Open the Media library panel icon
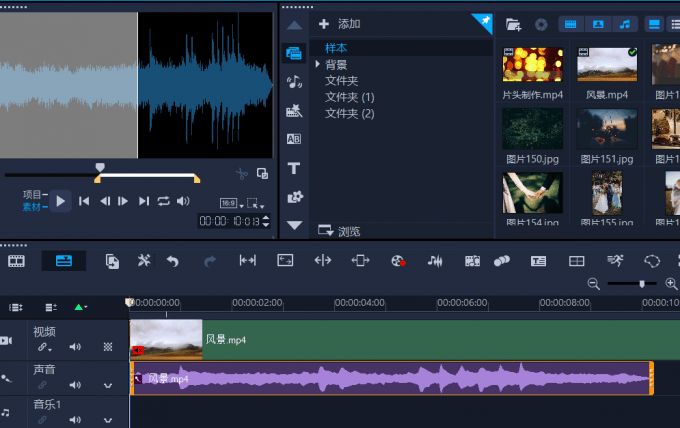 (x=294, y=53)
